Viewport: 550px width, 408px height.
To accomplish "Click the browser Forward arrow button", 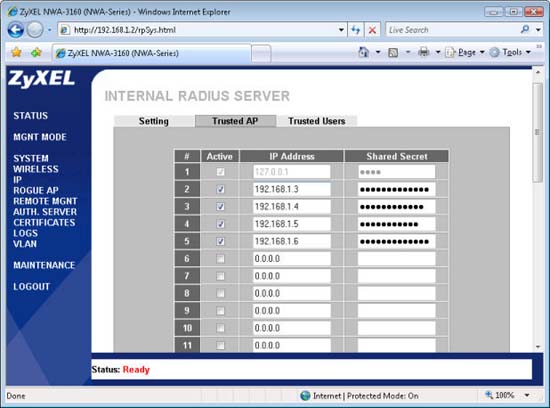I will pos(35,30).
